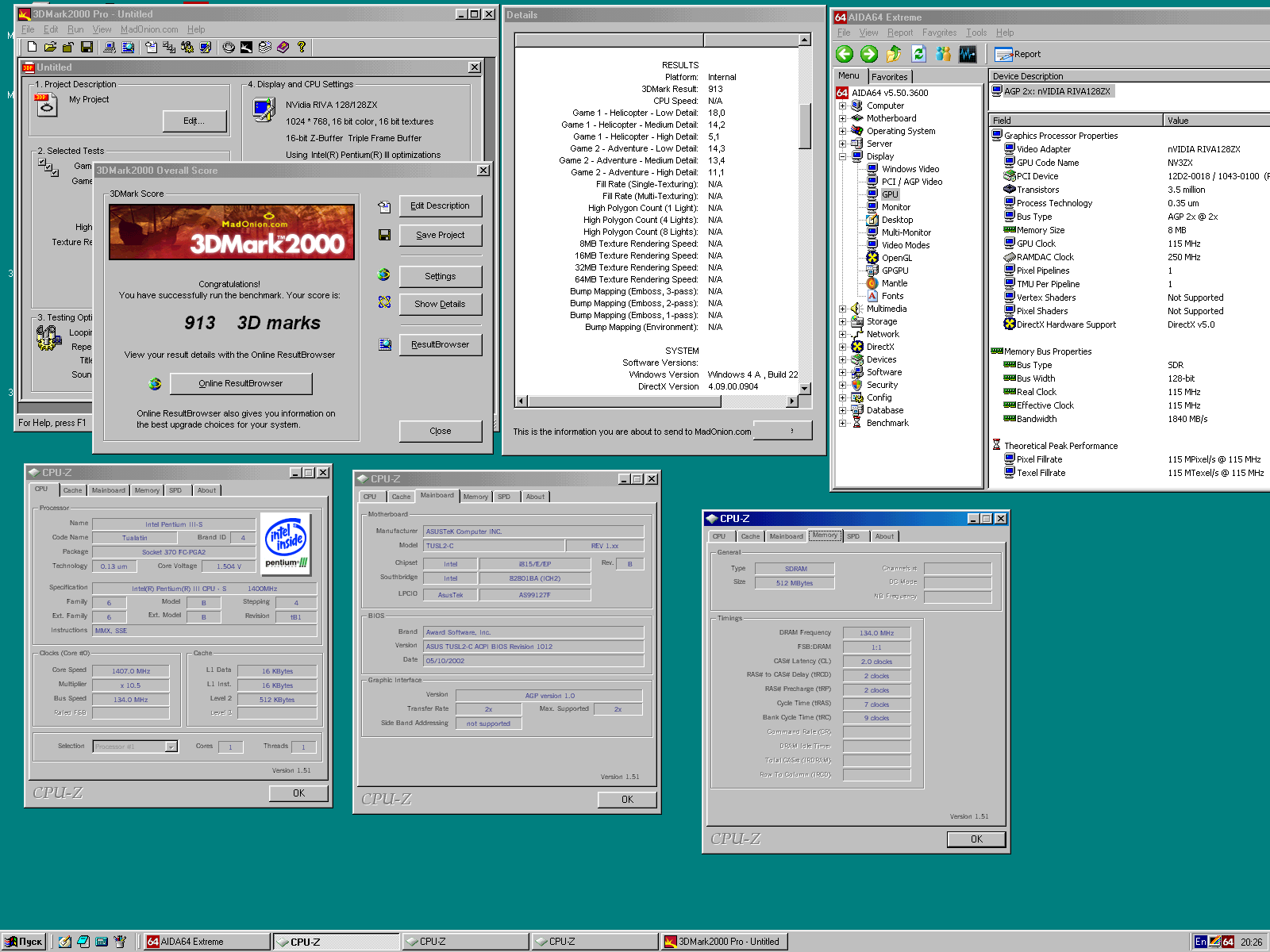Open AIDA64 Report menu
1270x952 pixels.
[900, 33]
